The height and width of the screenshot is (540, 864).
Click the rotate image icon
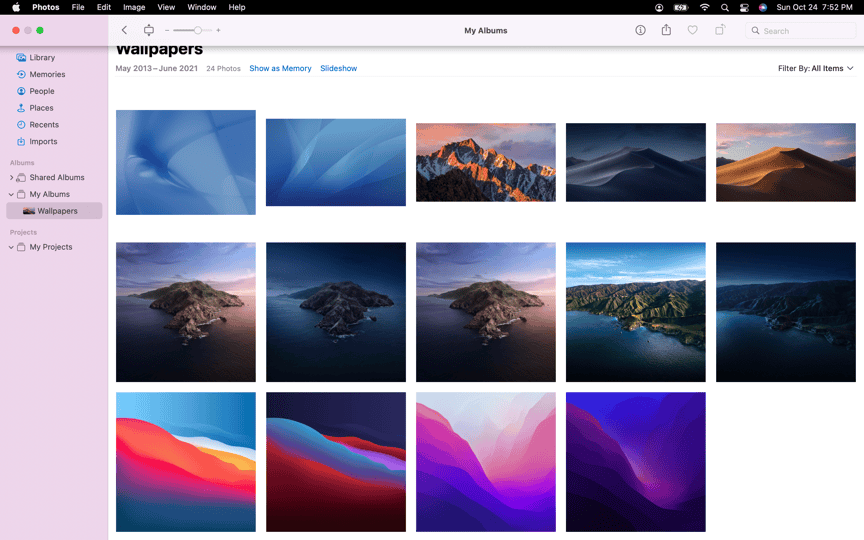(x=720, y=30)
